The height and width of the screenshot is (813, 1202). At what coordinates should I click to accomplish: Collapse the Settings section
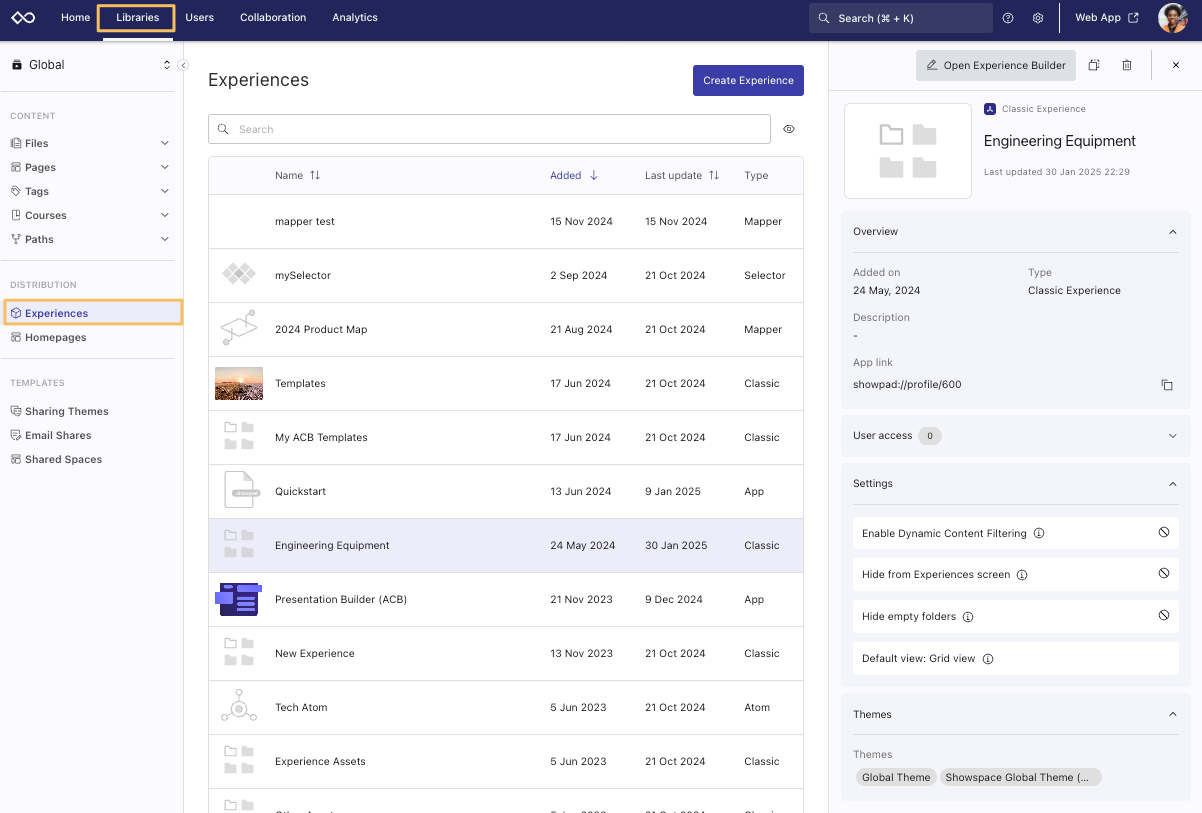tap(1173, 484)
